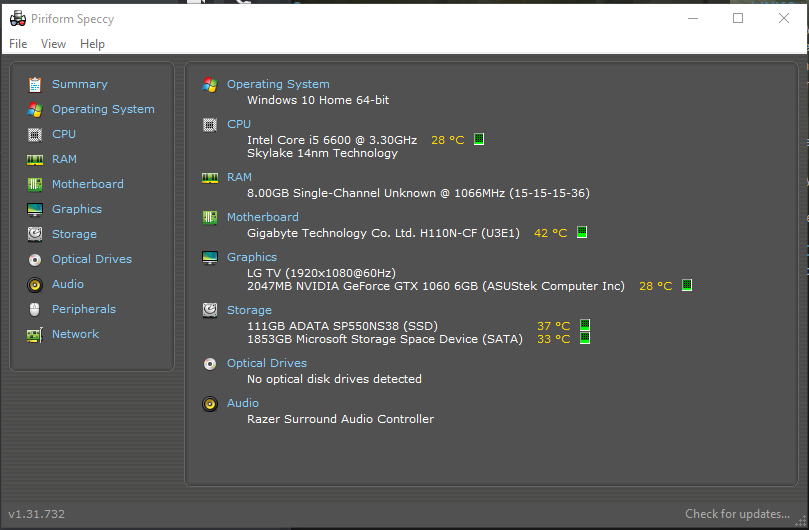Image resolution: width=809 pixels, height=530 pixels.
Task: Click Check for updates link
Action: point(737,514)
